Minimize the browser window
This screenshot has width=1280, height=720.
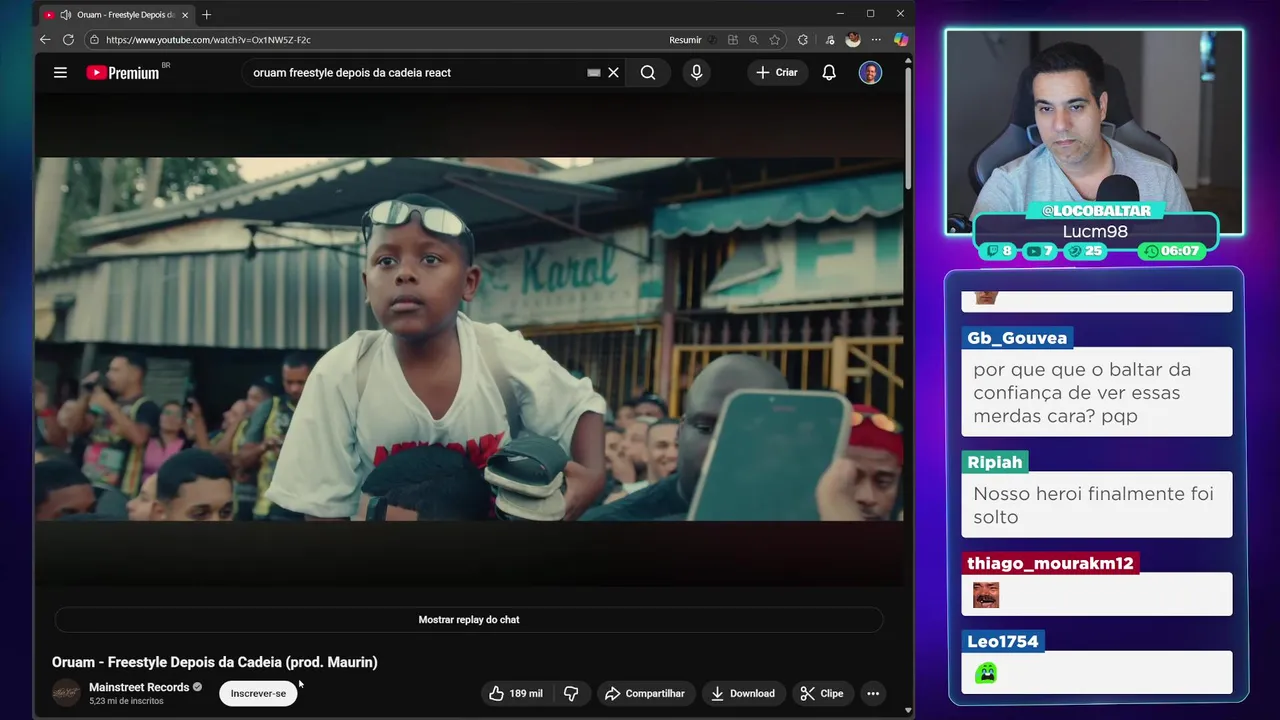(841, 14)
